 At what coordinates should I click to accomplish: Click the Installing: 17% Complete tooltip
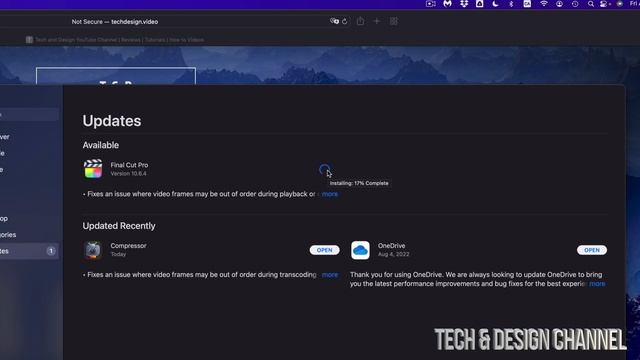tap(359, 183)
